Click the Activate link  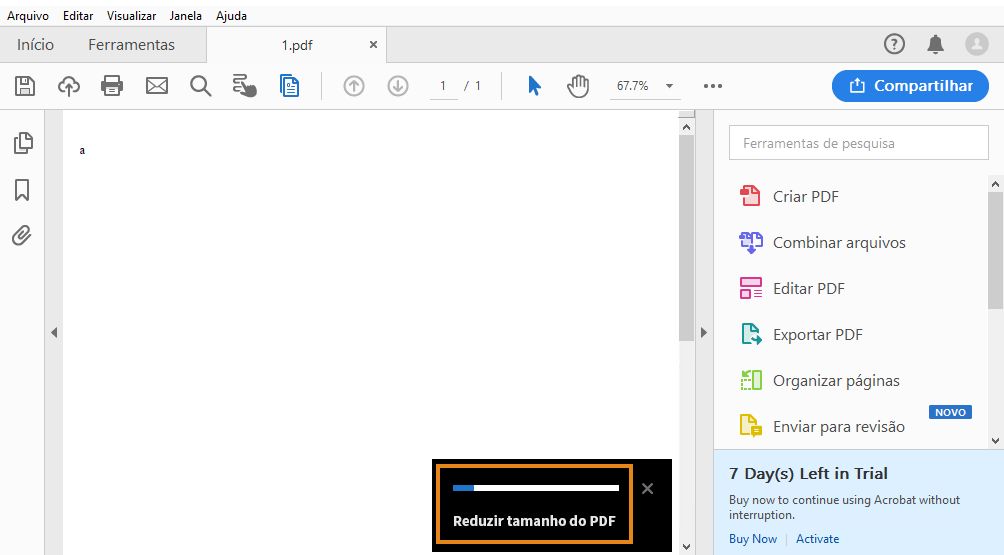tap(817, 539)
